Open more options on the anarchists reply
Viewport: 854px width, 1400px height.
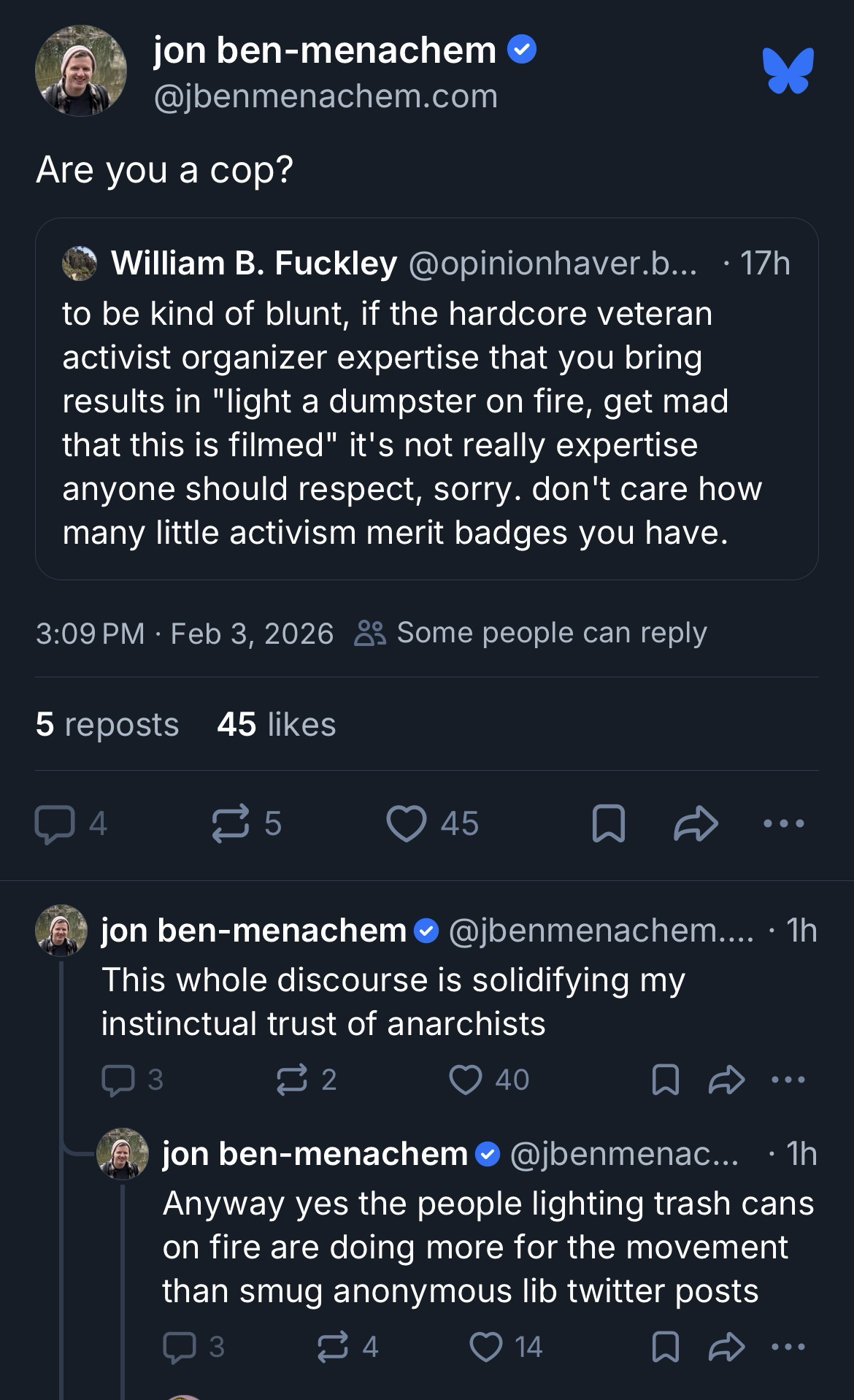tap(788, 1080)
